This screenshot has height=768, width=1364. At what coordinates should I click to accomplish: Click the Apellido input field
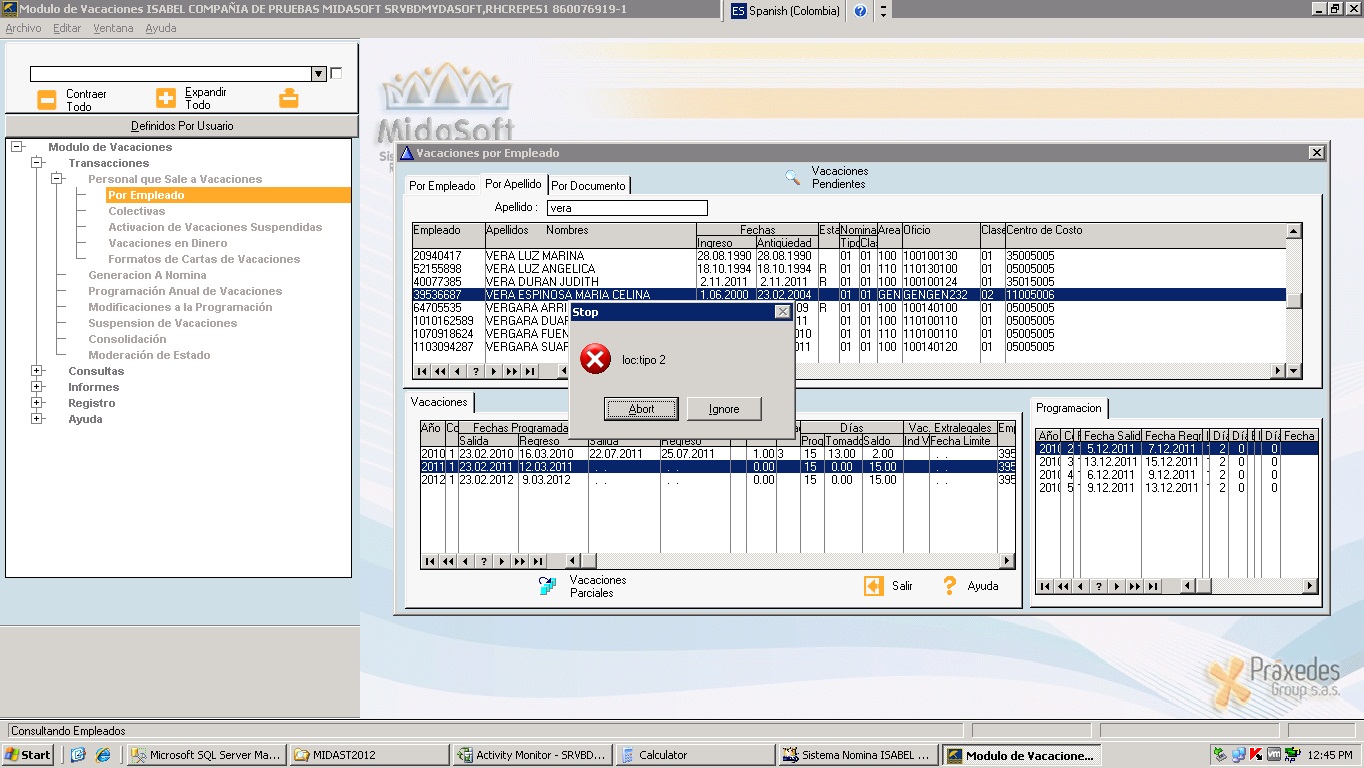click(626, 208)
